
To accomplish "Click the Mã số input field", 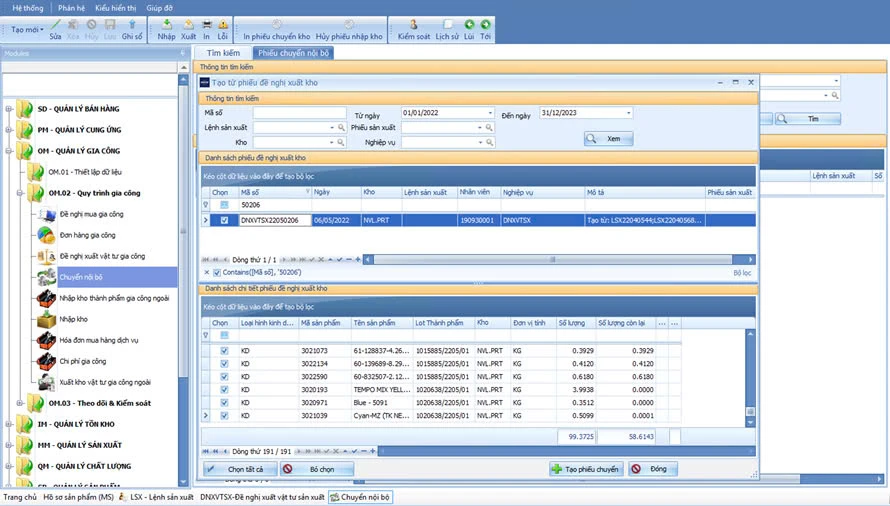I will click(x=300, y=113).
